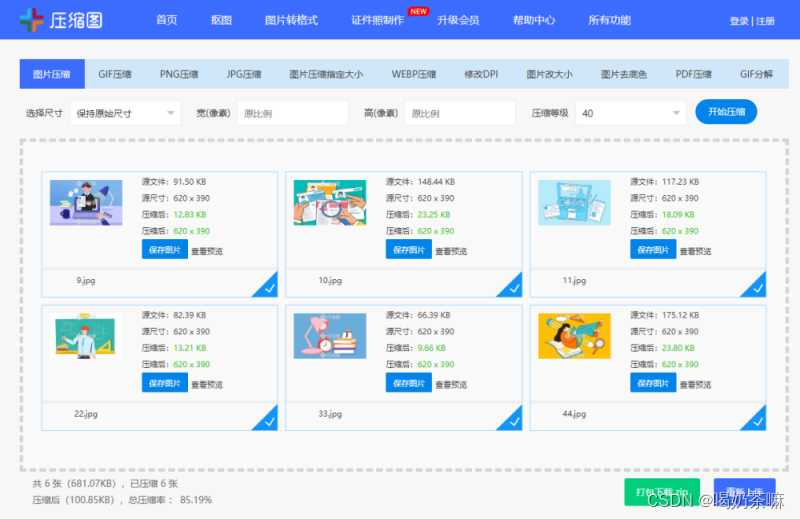Click 查看预览 for 10.jpg
The width and height of the screenshot is (800, 519).
451,251
